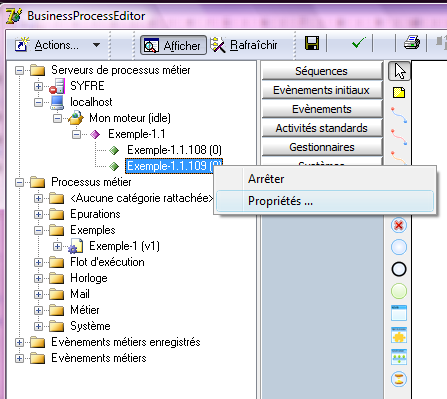The image size is (447, 399).
Task: Open the Séquences palette tab
Action: coord(322,71)
